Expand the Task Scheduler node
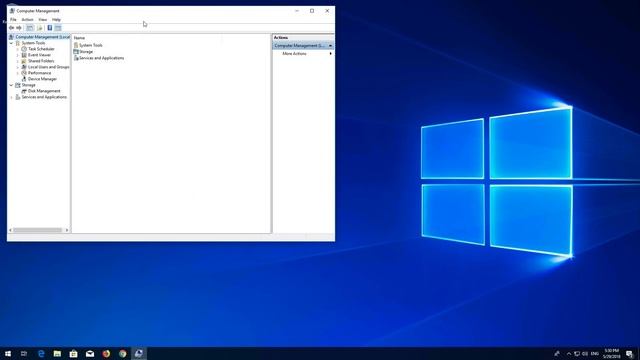This screenshot has height=360, width=640. [x=18, y=49]
